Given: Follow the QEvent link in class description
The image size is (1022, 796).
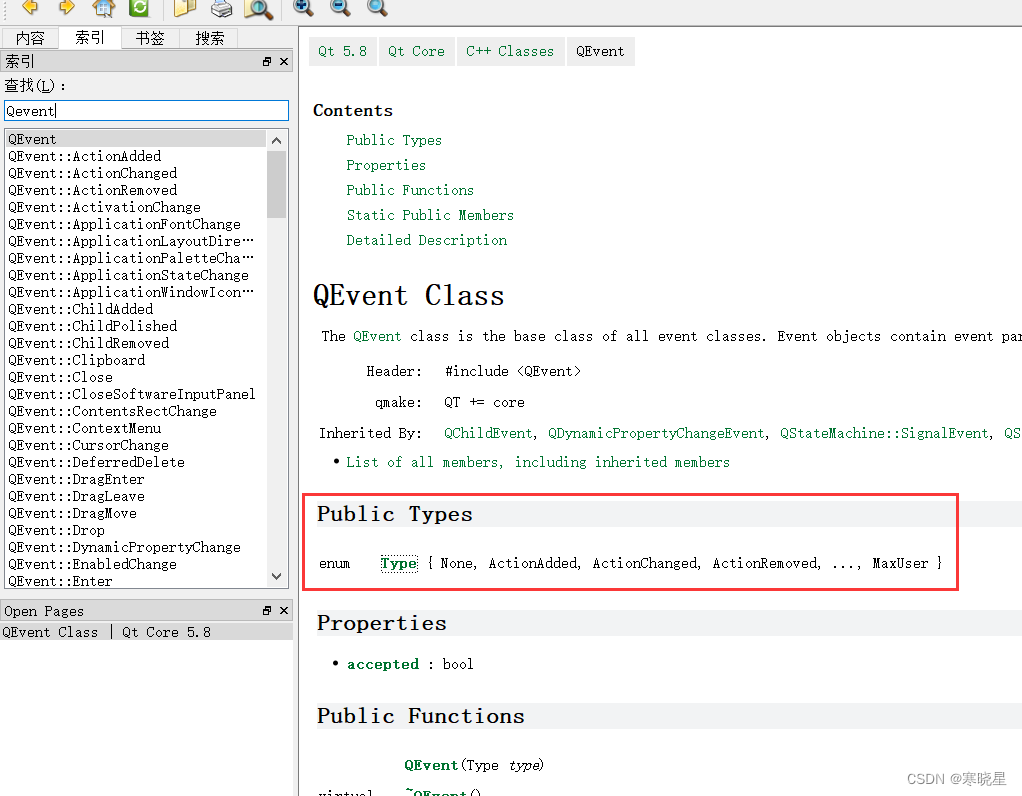Looking at the screenshot, I should [x=377, y=336].
